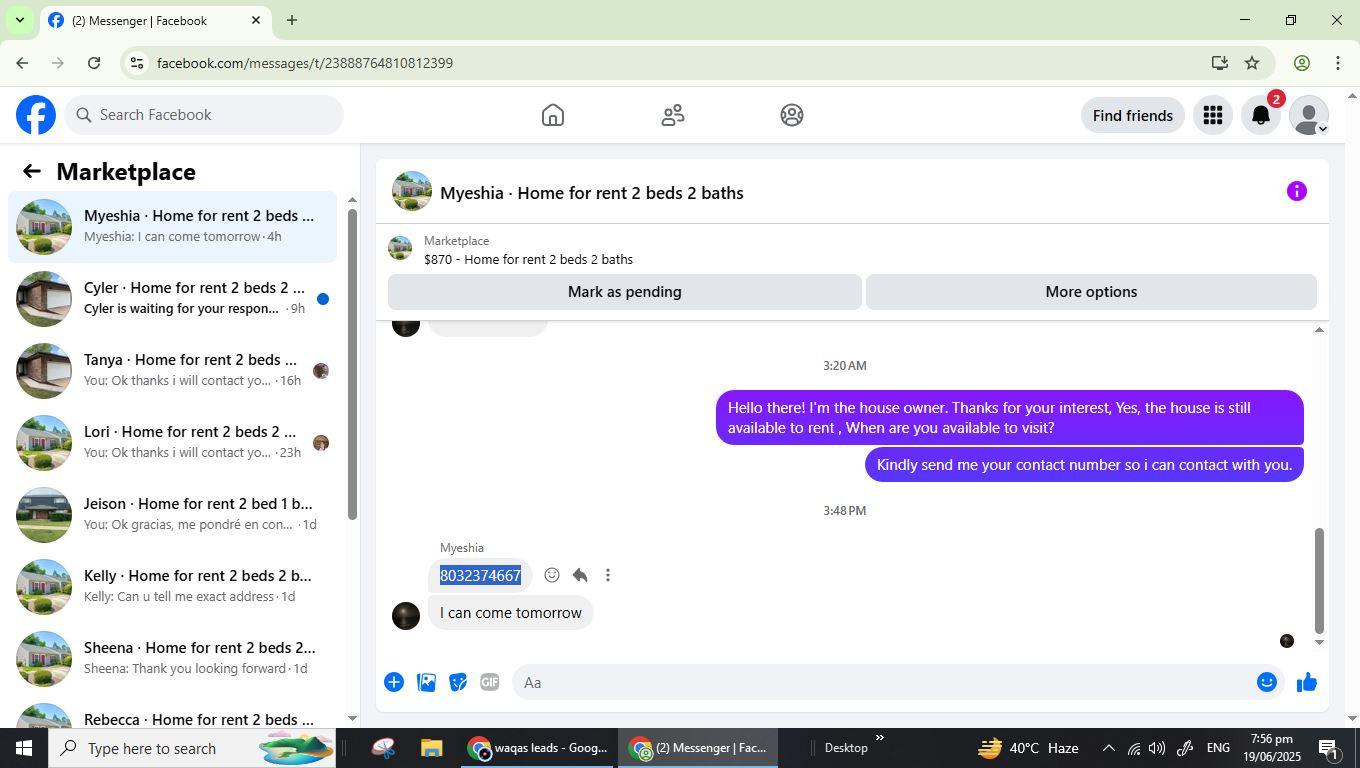Viewport: 1360px width, 768px height.
Task: Reply to the 8032374667 message
Action: pos(580,575)
